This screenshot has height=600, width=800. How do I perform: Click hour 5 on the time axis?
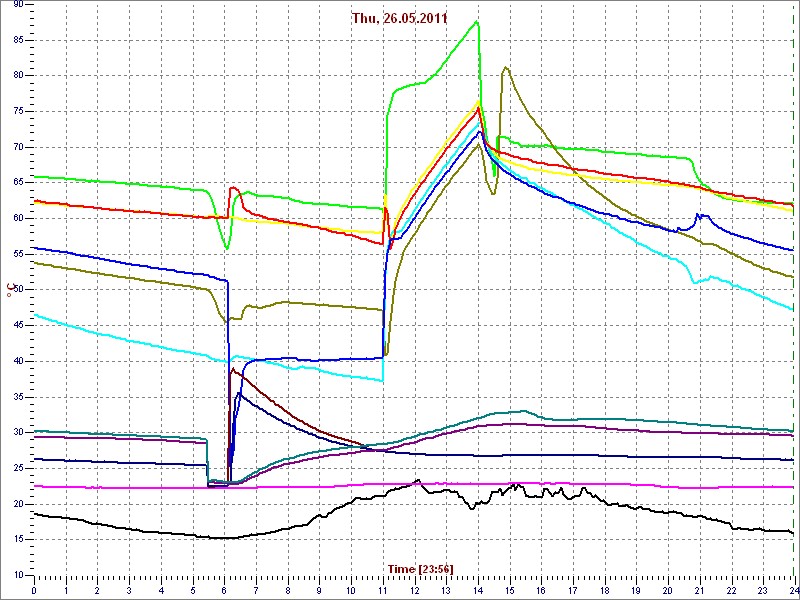tap(192, 591)
